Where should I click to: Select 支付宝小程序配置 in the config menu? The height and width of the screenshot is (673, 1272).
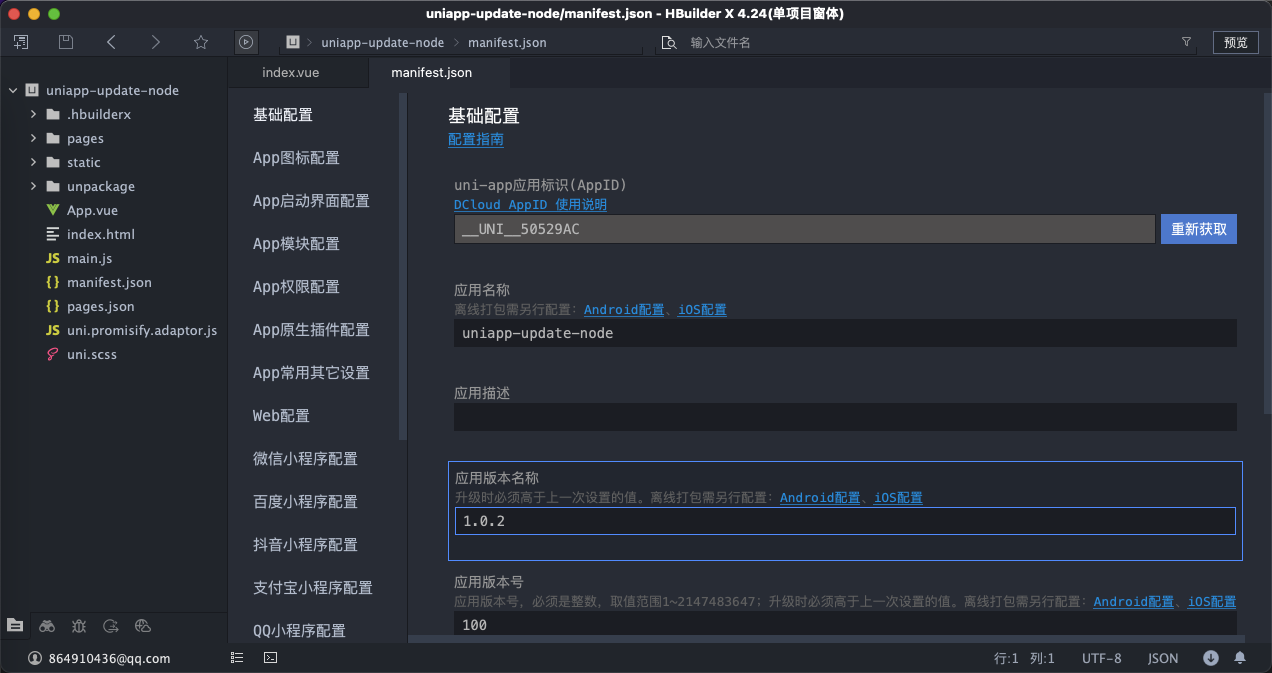coord(312,588)
